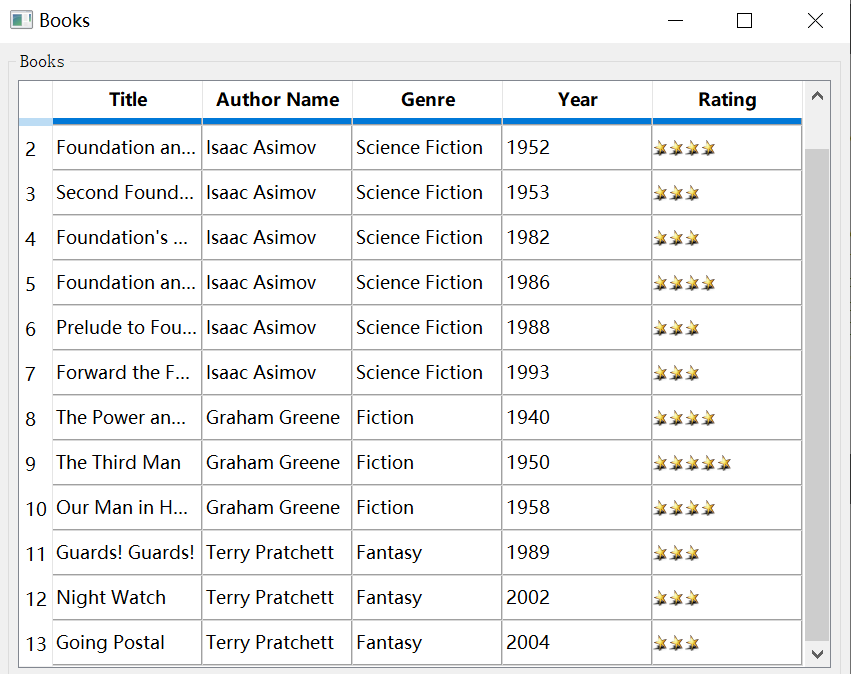The height and width of the screenshot is (674, 851).
Task: Click the Graham Greene cell in row 8
Action: [273, 418]
